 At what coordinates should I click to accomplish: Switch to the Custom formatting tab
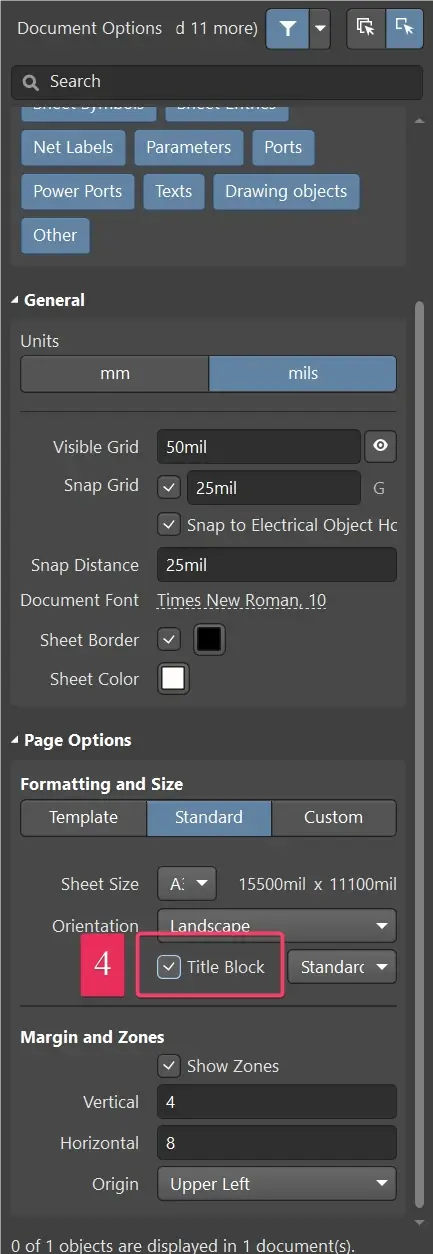click(333, 817)
